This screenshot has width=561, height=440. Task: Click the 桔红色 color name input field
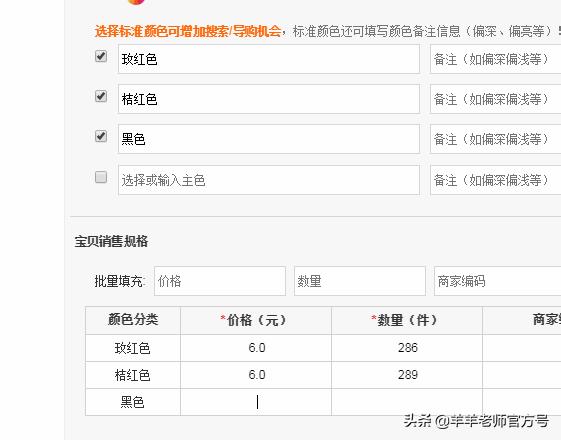point(269,99)
